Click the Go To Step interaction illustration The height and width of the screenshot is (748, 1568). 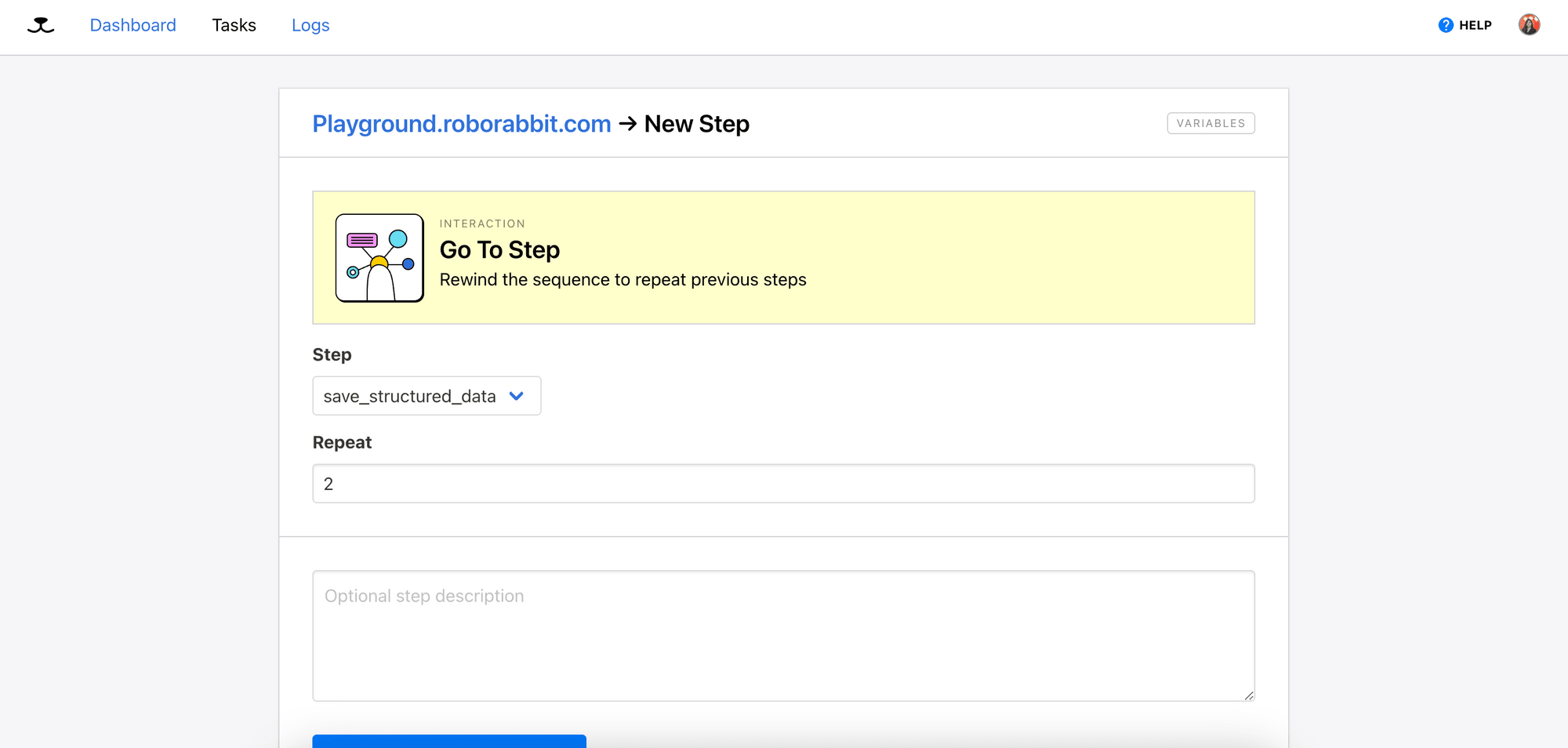click(379, 257)
